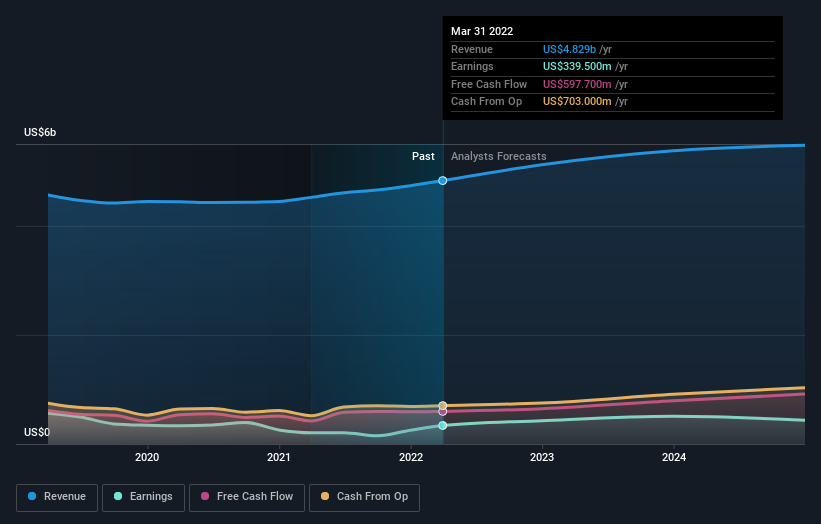The height and width of the screenshot is (524, 821).
Task: Click the blue Revenue legend dot
Action: click(x=32, y=496)
